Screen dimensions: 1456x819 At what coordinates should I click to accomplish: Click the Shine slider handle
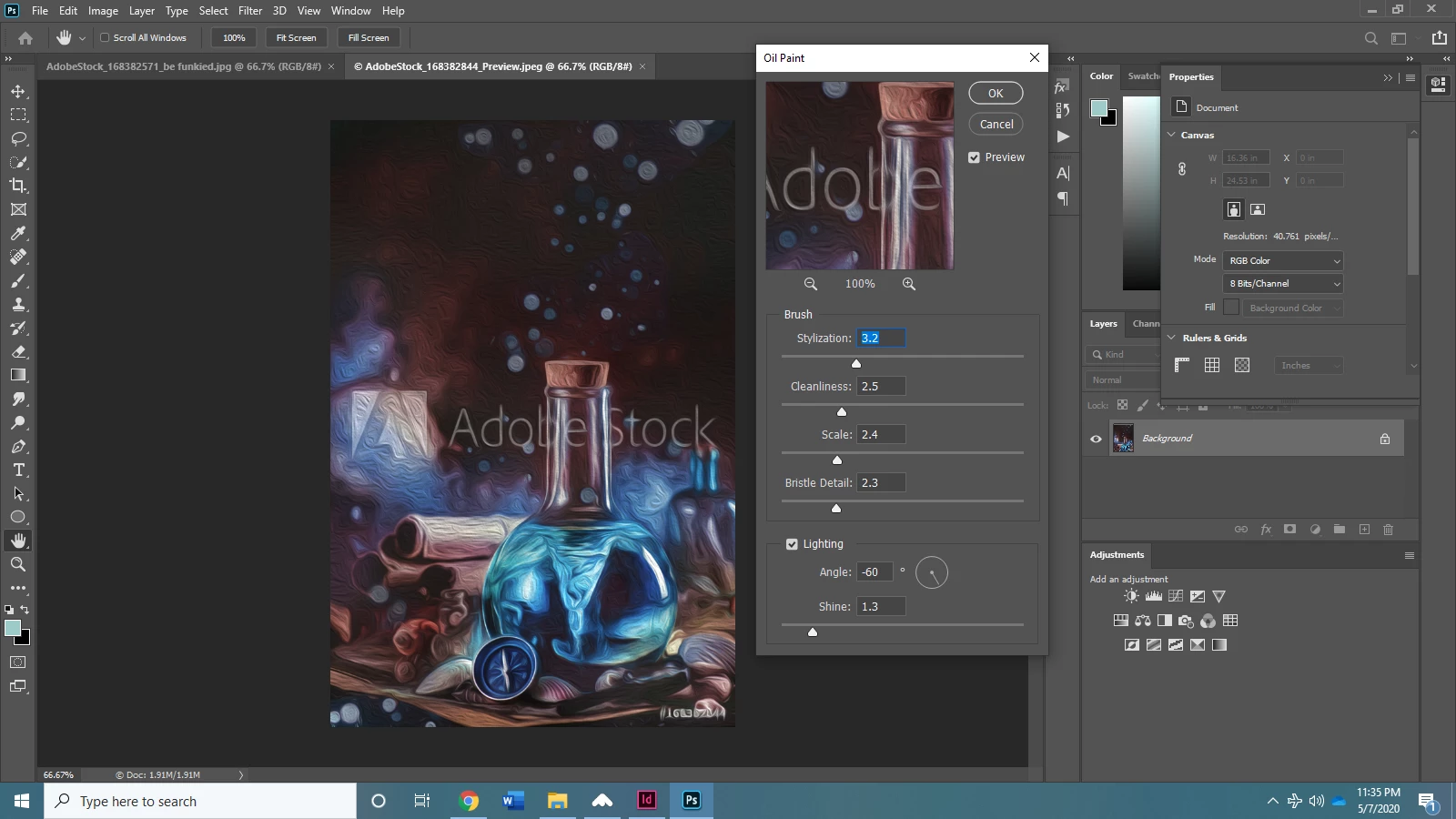click(813, 632)
